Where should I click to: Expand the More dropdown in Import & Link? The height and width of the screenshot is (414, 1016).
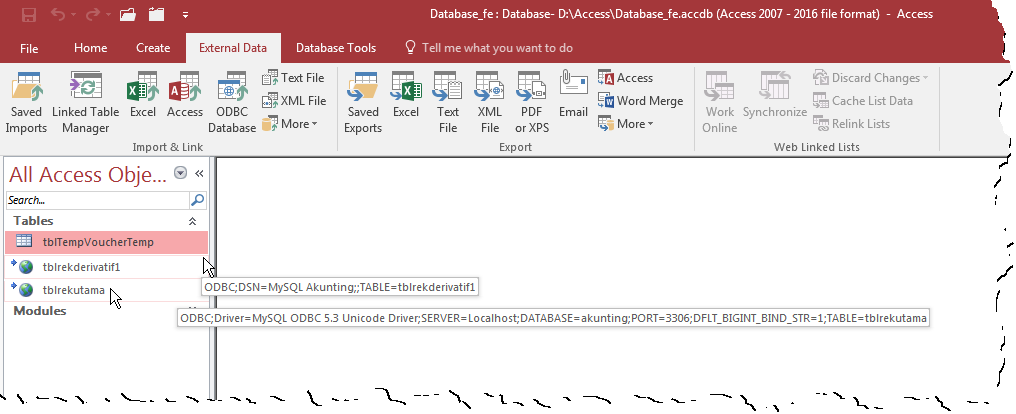(290, 124)
